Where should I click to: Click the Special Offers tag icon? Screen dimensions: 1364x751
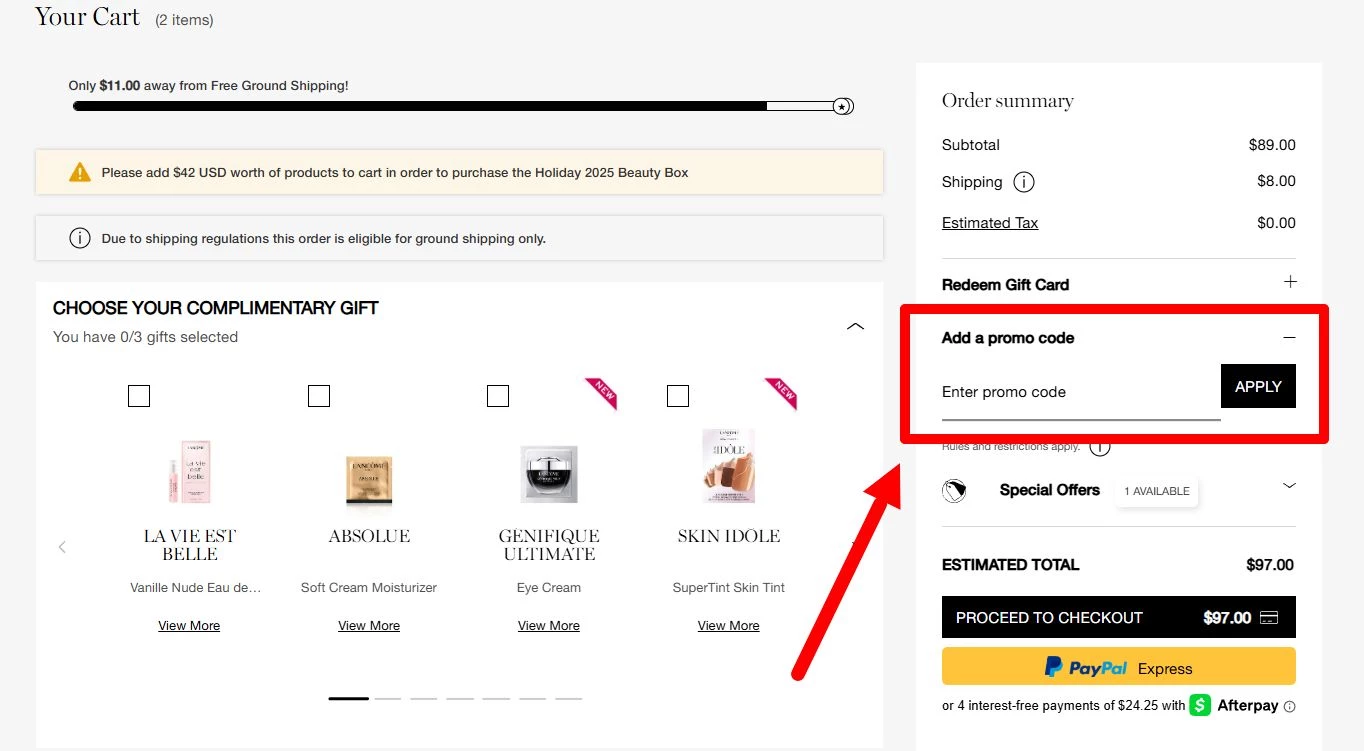coord(954,491)
